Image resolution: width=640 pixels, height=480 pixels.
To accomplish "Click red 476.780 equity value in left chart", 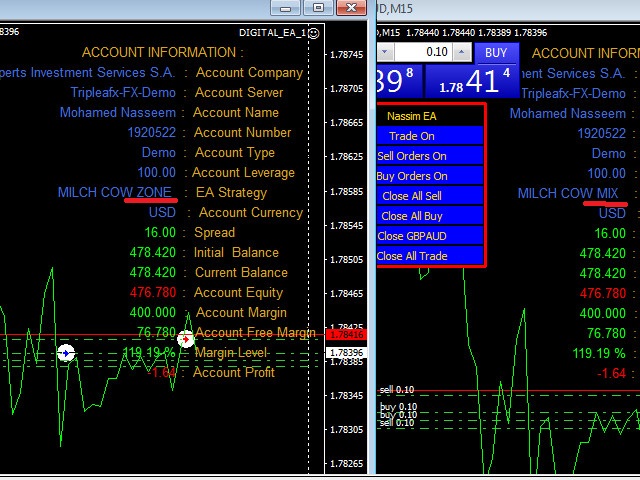I will pos(153,293).
